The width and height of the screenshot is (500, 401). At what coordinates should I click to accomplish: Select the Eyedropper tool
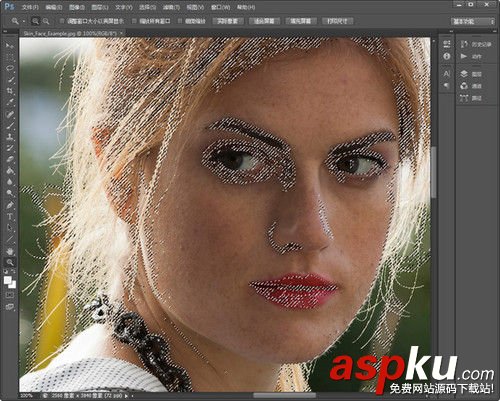coord(10,102)
